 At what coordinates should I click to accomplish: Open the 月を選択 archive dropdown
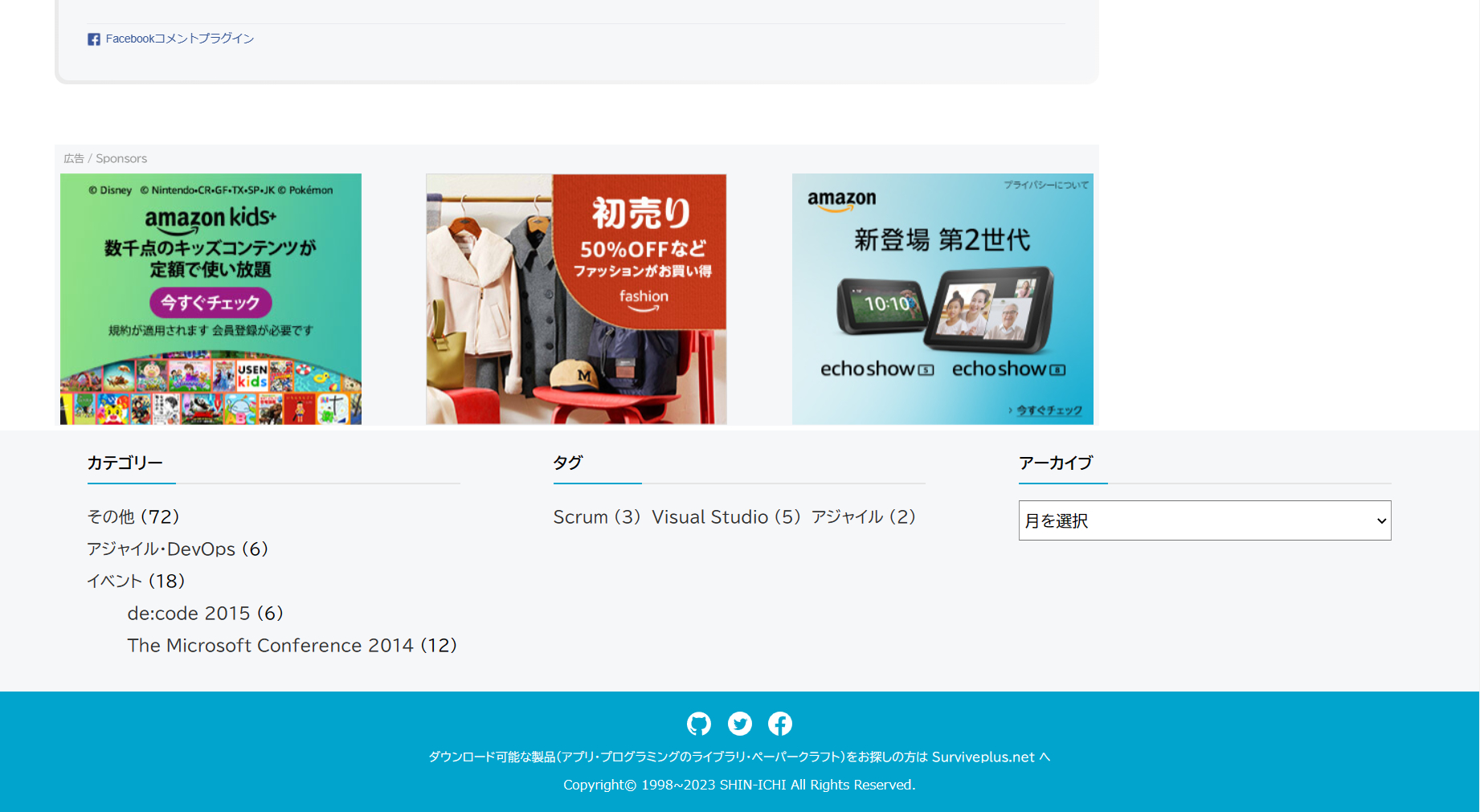[x=1204, y=520]
